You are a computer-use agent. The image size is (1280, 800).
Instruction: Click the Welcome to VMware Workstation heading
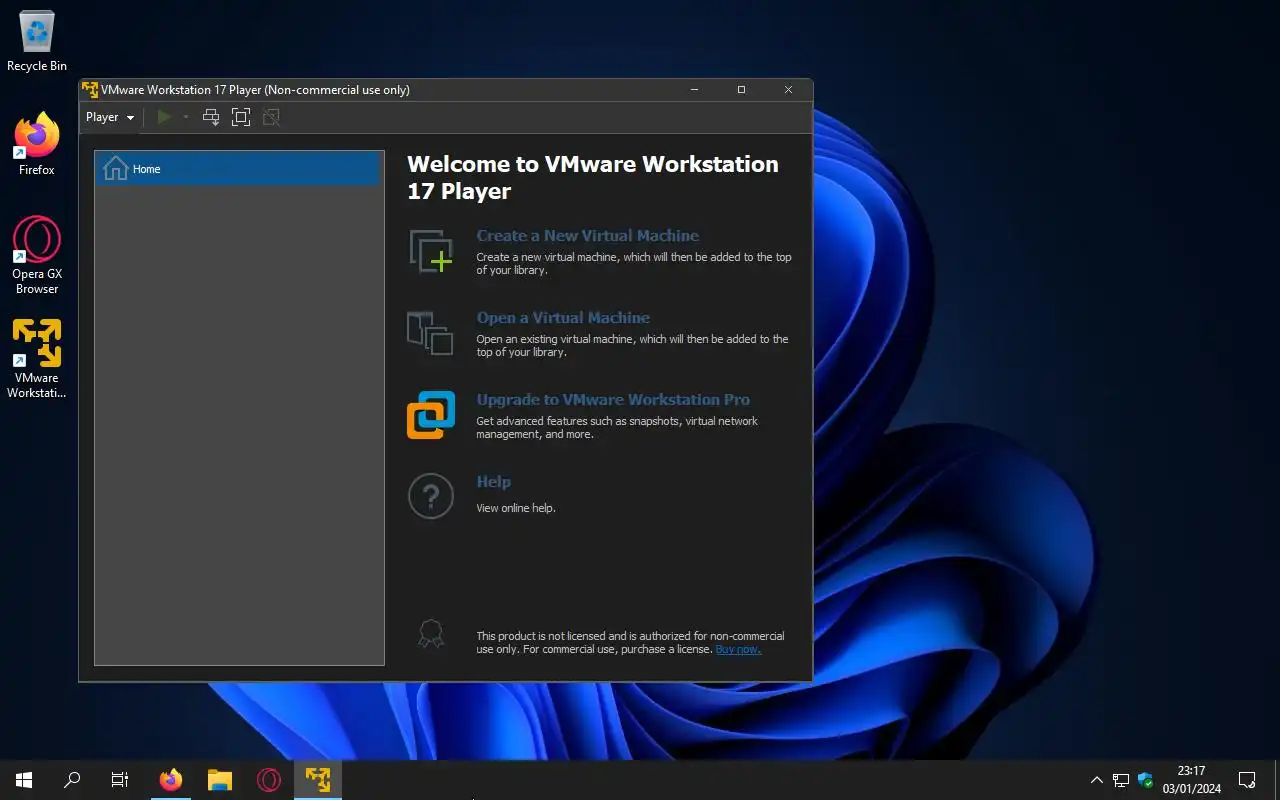(x=593, y=177)
